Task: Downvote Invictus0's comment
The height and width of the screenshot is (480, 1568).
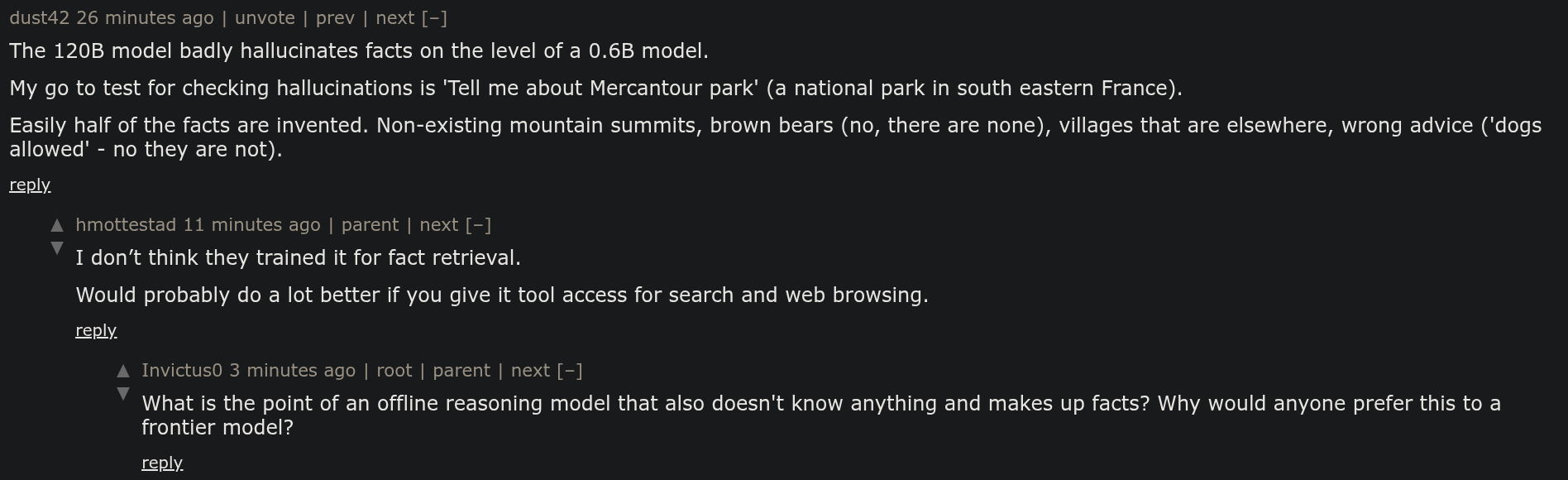Action: 123,393
